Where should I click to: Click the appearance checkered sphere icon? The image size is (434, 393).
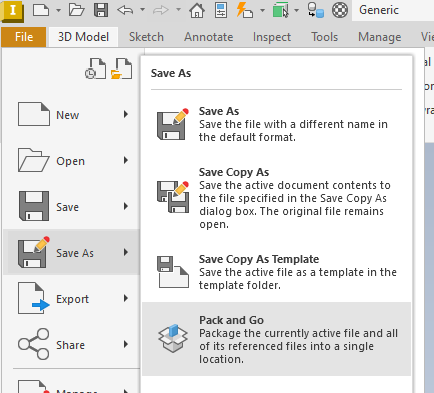340,10
